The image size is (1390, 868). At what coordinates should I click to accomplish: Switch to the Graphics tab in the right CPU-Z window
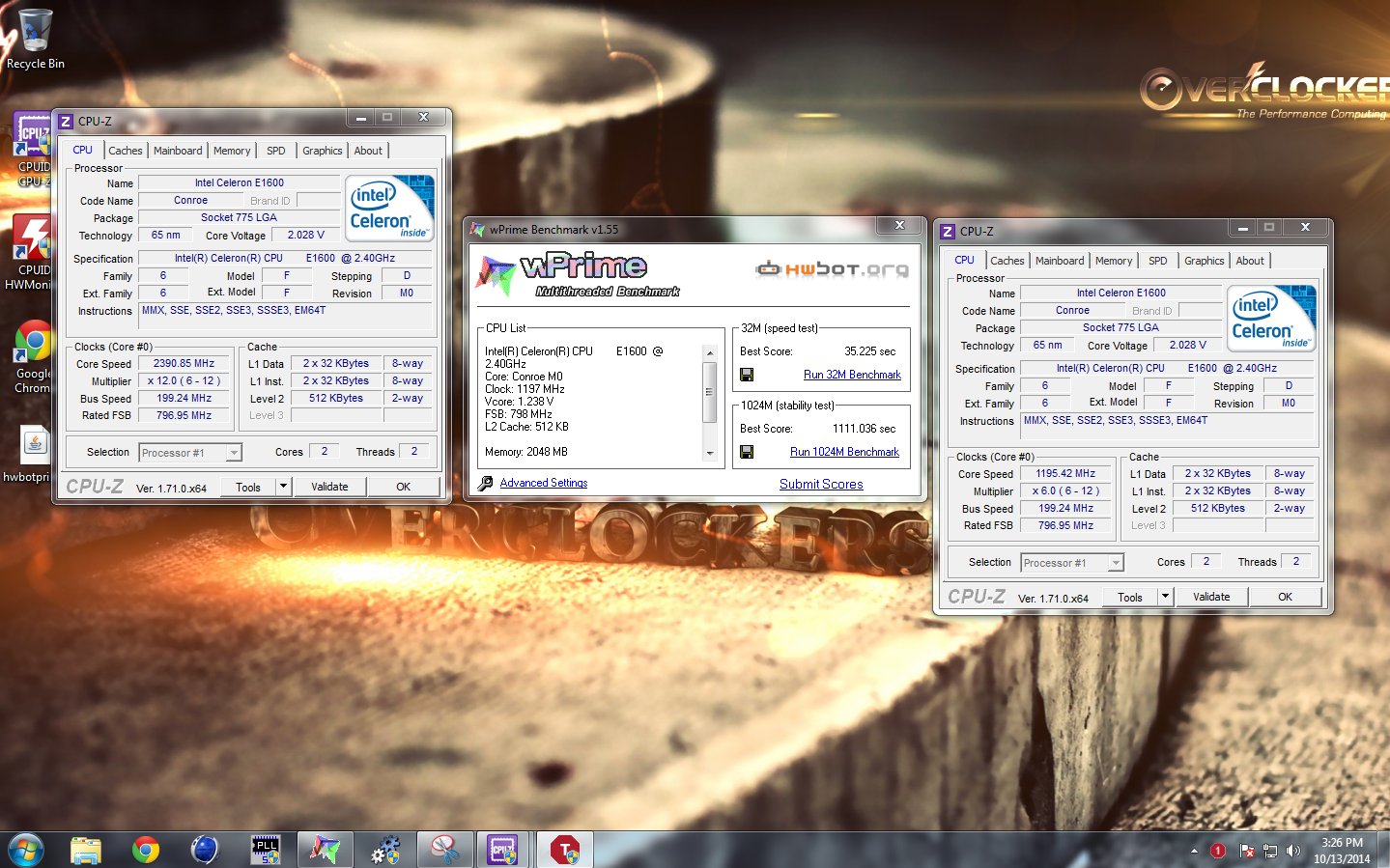(x=1204, y=261)
